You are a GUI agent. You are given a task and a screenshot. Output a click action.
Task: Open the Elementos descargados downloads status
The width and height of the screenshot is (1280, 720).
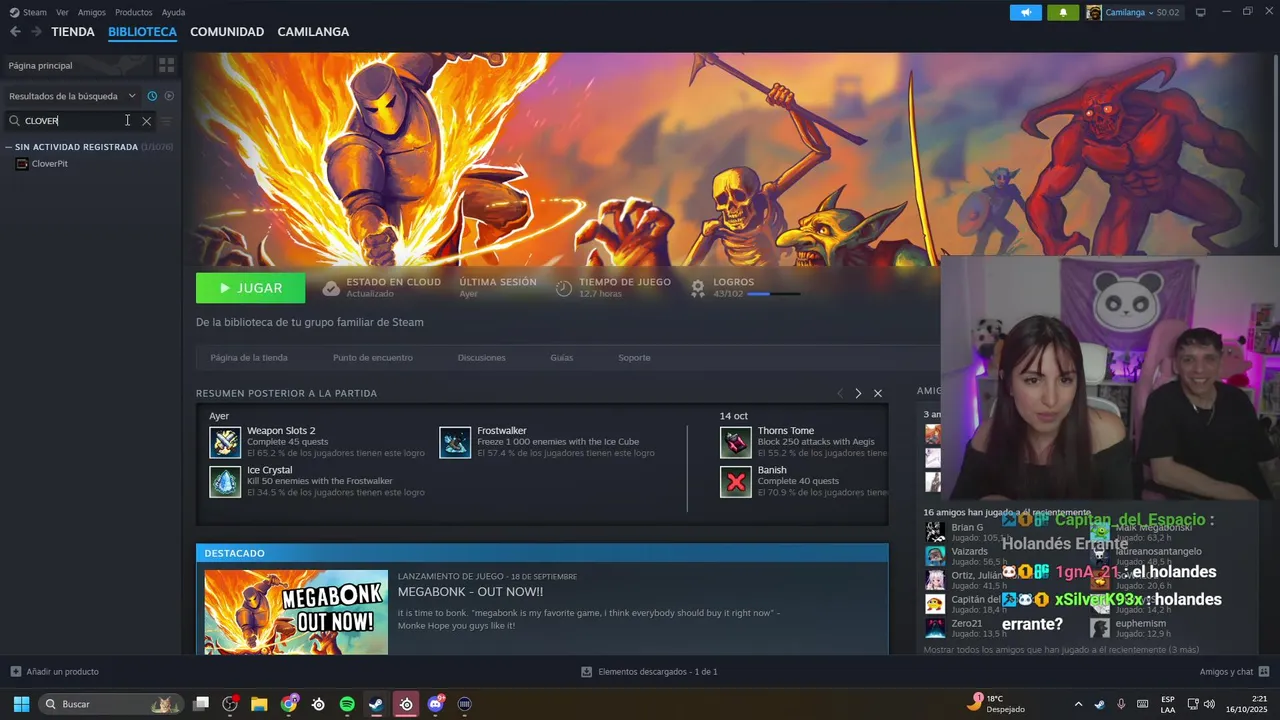click(x=649, y=672)
